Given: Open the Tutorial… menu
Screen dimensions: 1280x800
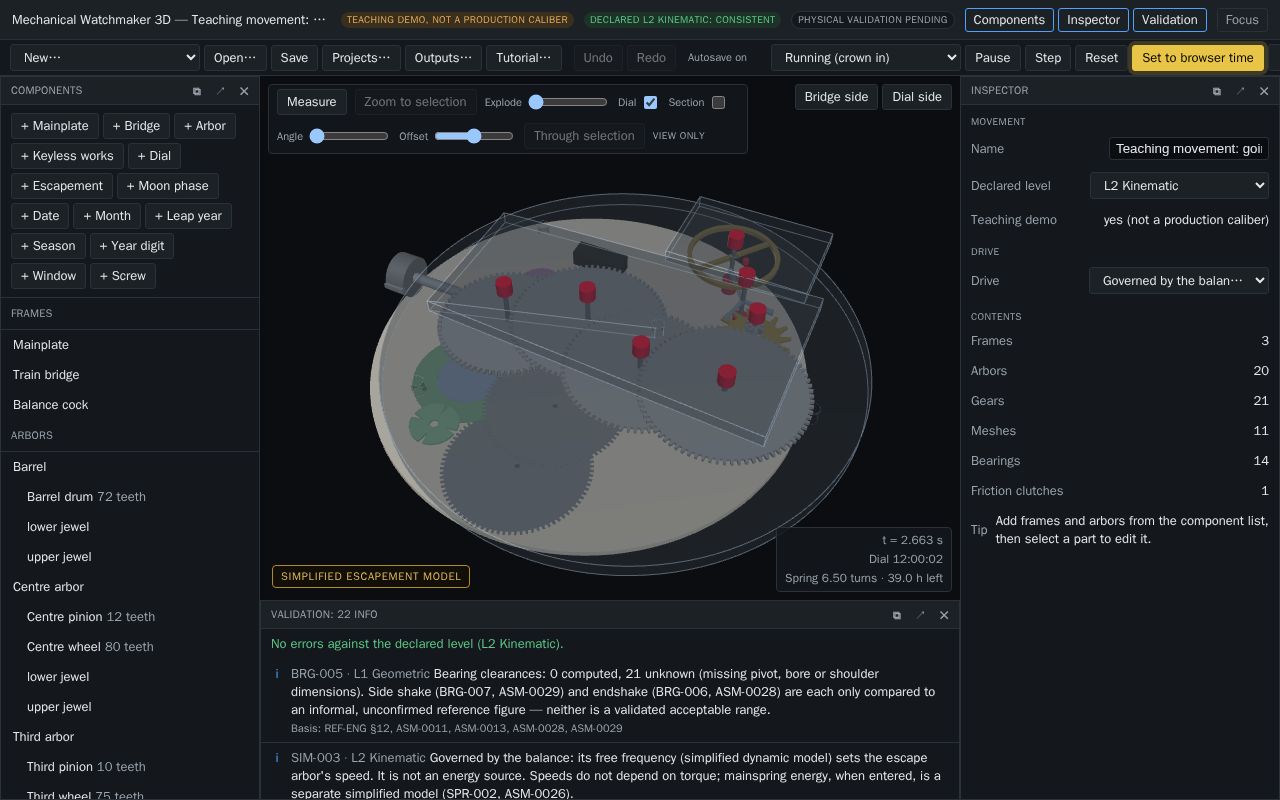Looking at the screenshot, I should 524,58.
